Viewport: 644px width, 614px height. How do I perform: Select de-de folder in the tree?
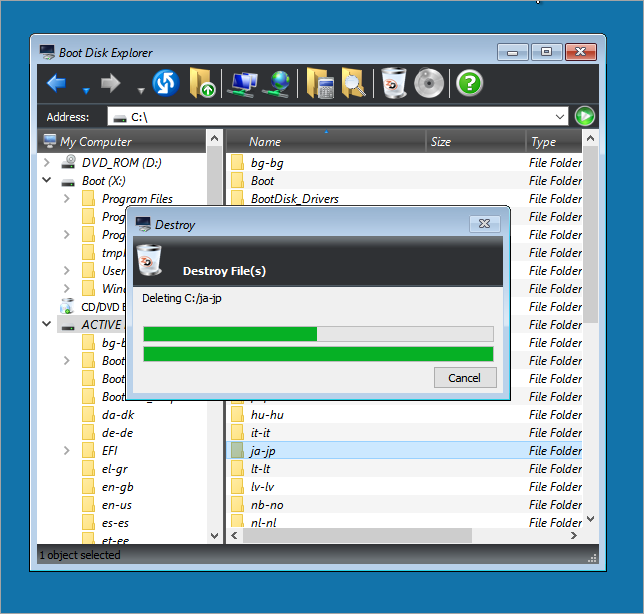(117, 433)
